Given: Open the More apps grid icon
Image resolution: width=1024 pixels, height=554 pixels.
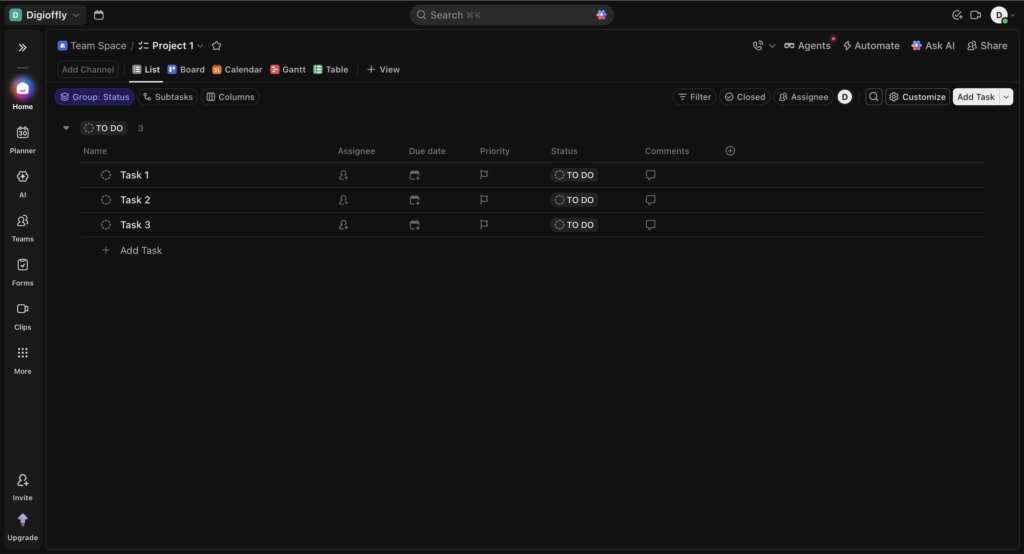Looking at the screenshot, I should pyautogui.click(x=22, y=361).
